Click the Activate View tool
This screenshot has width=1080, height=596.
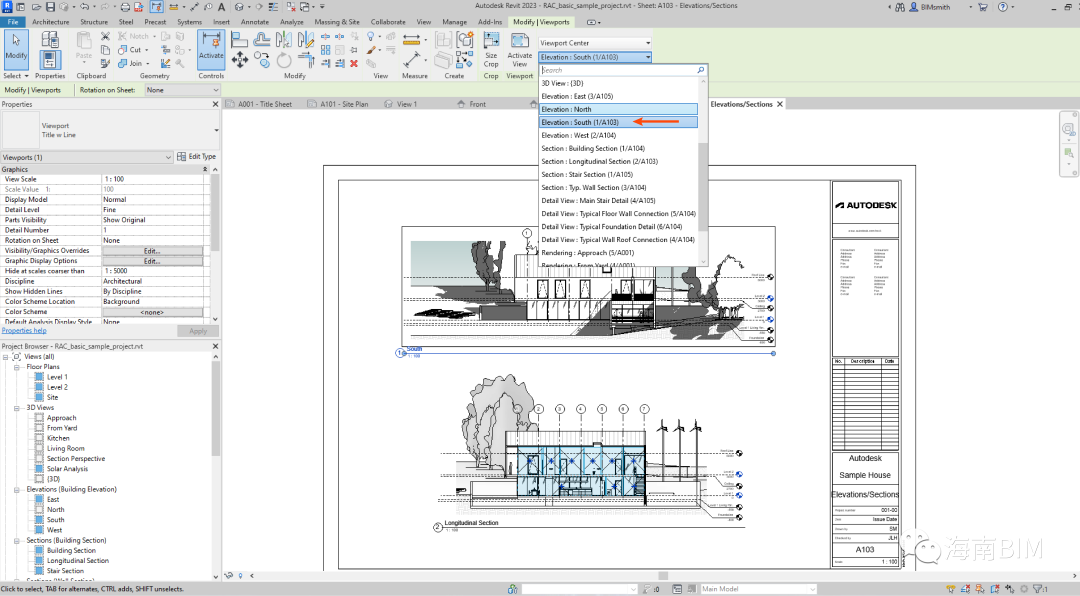tap(519, 49)
